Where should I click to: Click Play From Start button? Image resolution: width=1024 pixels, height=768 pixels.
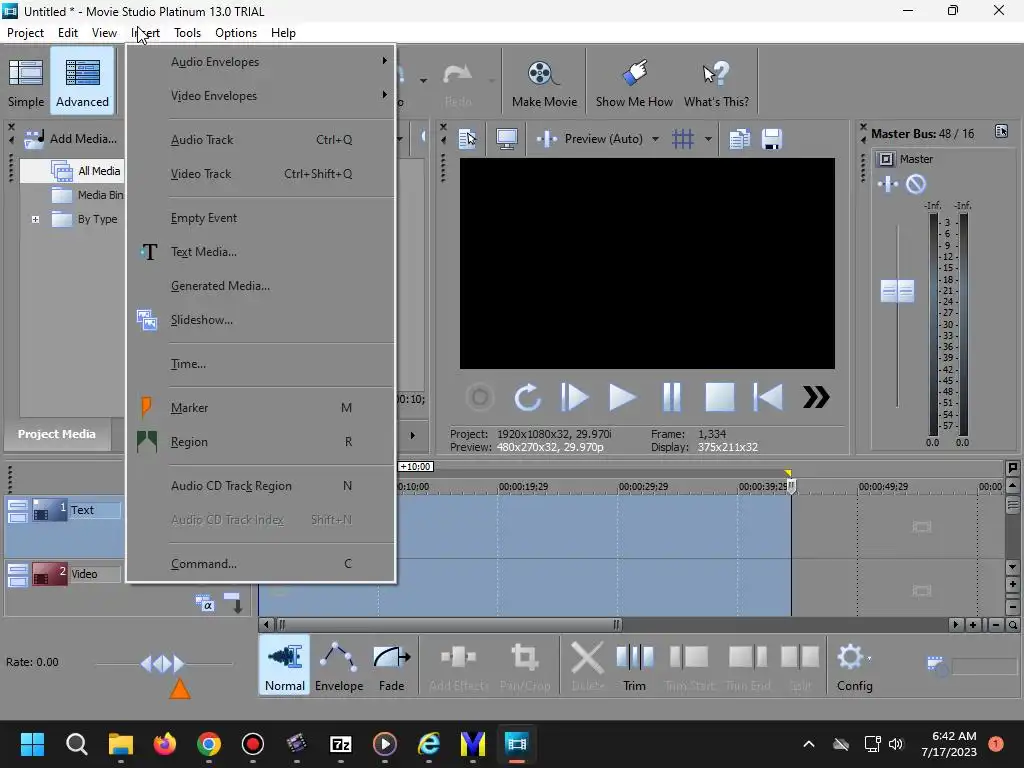tap(575, 397)
